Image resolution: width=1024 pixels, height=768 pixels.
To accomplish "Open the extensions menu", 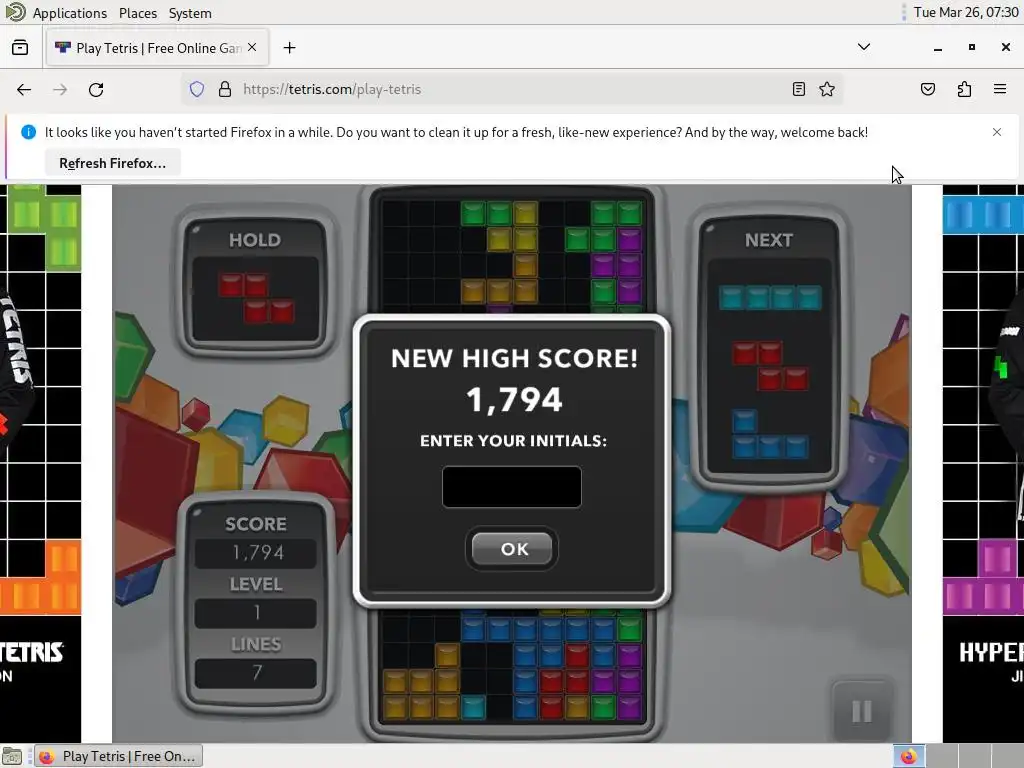I will pos(964,89).
